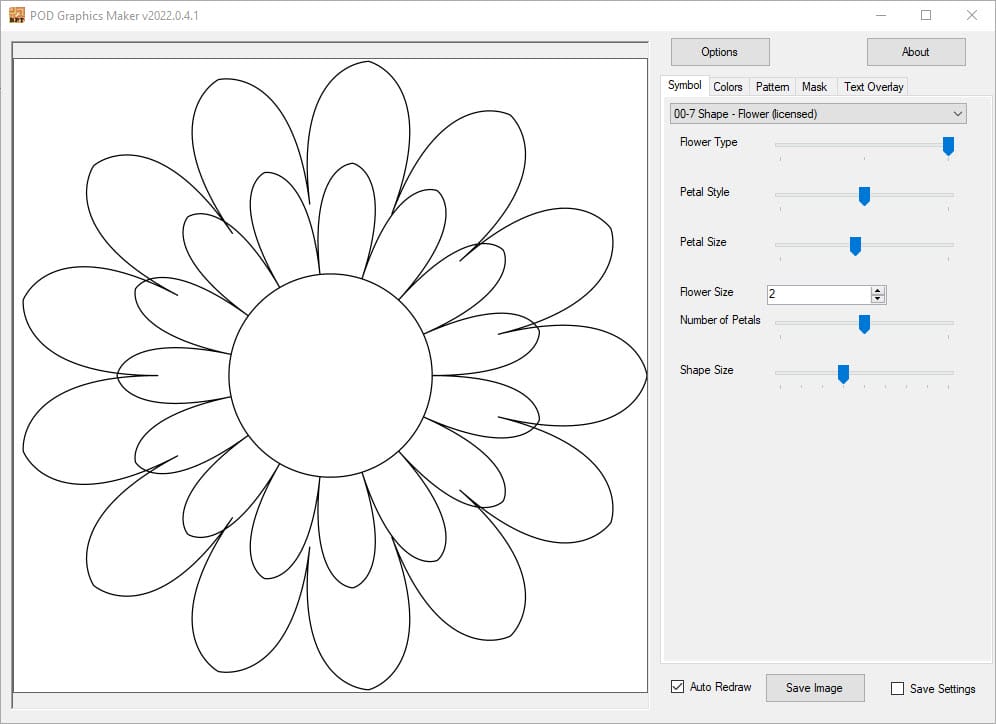The height and width of the screenshot is (724, 996).
Task: Click the Petal Size slider thumb
Action: pos(855,246)
